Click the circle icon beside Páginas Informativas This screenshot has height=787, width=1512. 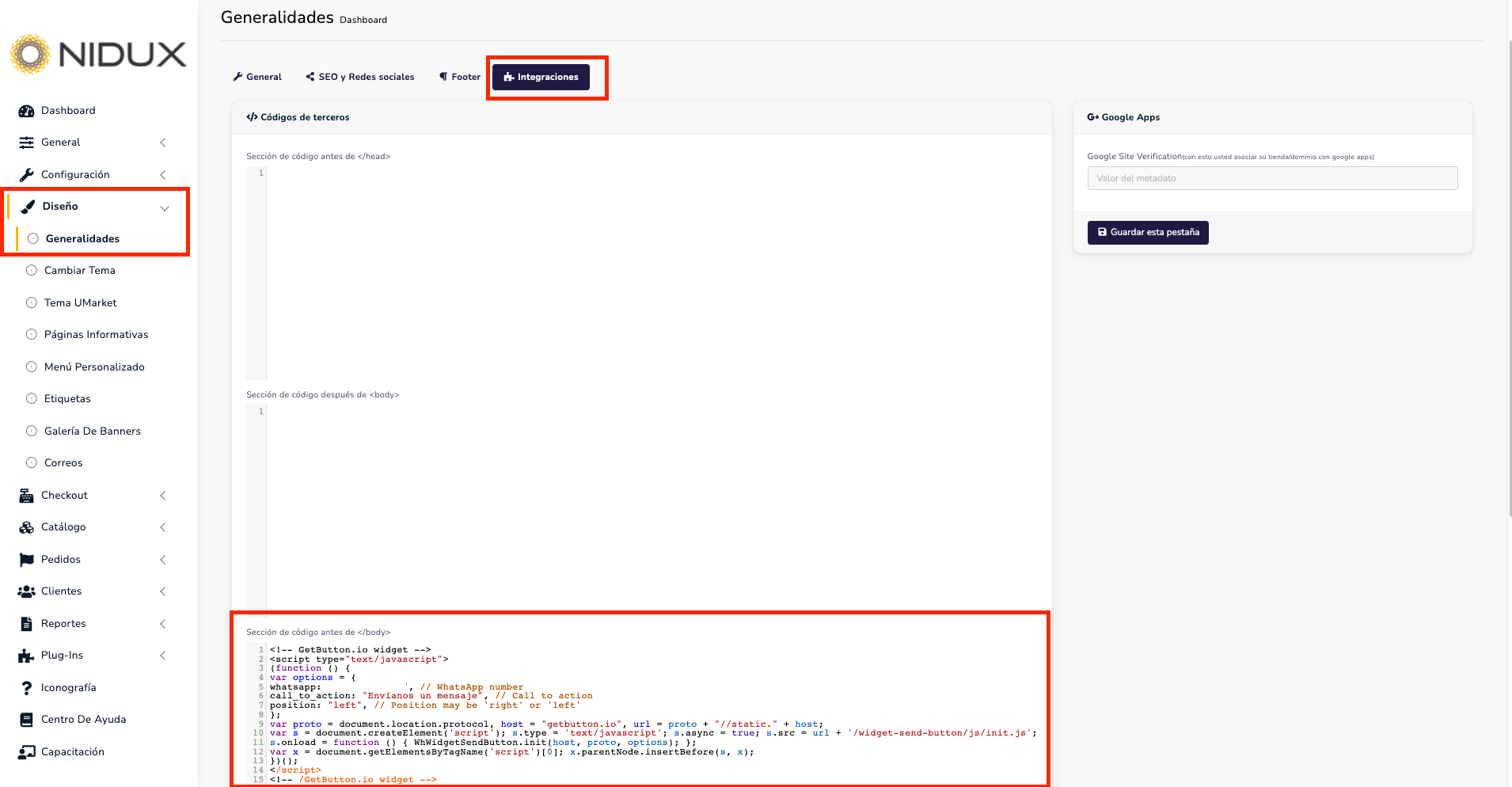pyautogui.click(x=32, y=334)
